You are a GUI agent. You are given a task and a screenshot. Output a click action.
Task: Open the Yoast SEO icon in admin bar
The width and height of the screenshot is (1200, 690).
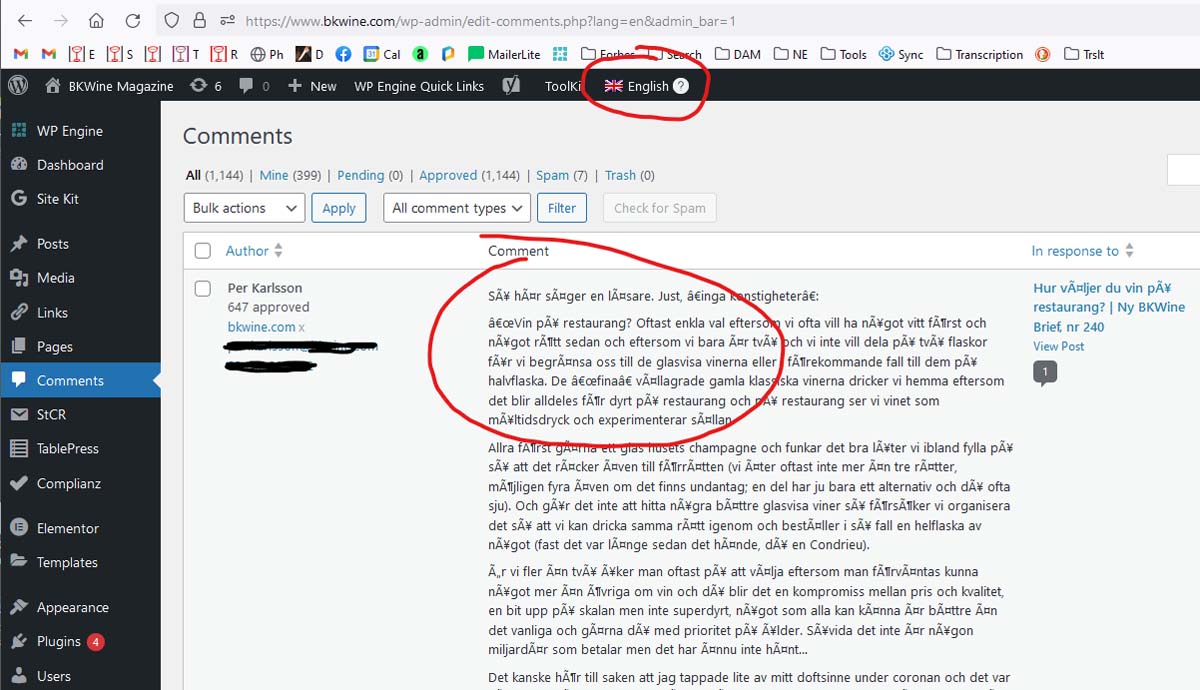point(511,86)
